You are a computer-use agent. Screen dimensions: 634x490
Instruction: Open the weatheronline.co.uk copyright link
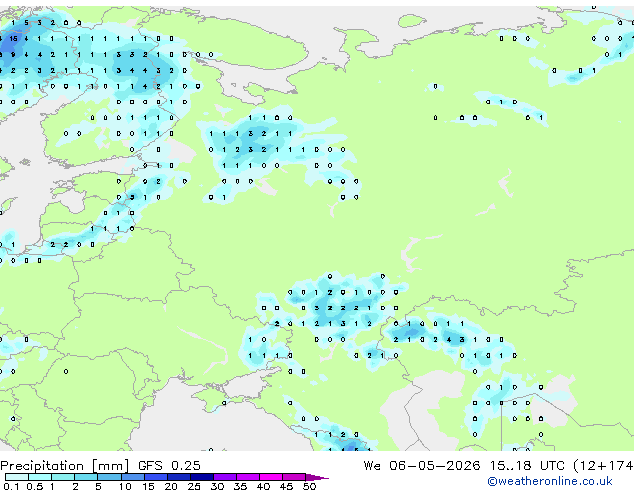pyautogui.click(x=550, y=481)
